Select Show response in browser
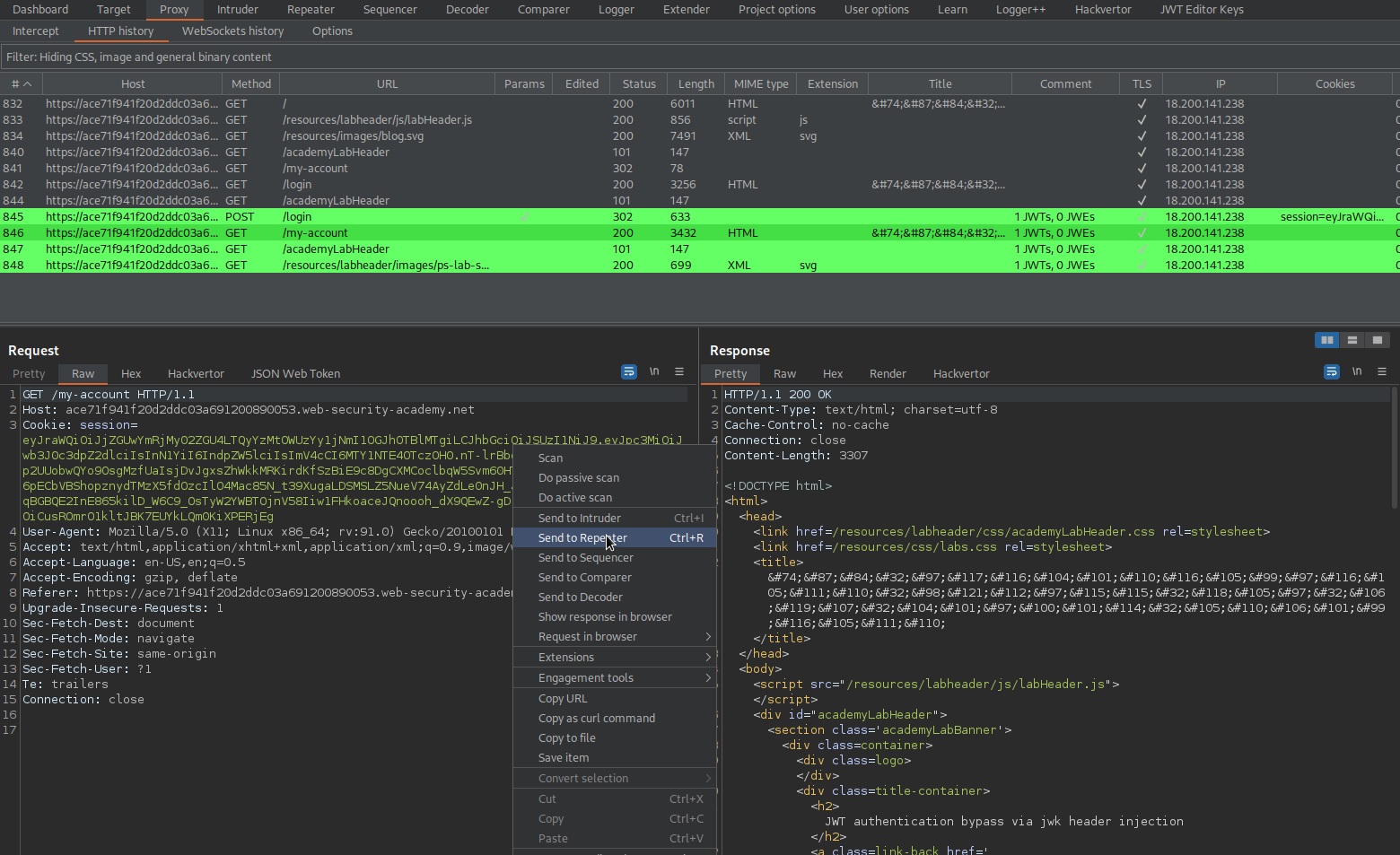 coord(615,617)
